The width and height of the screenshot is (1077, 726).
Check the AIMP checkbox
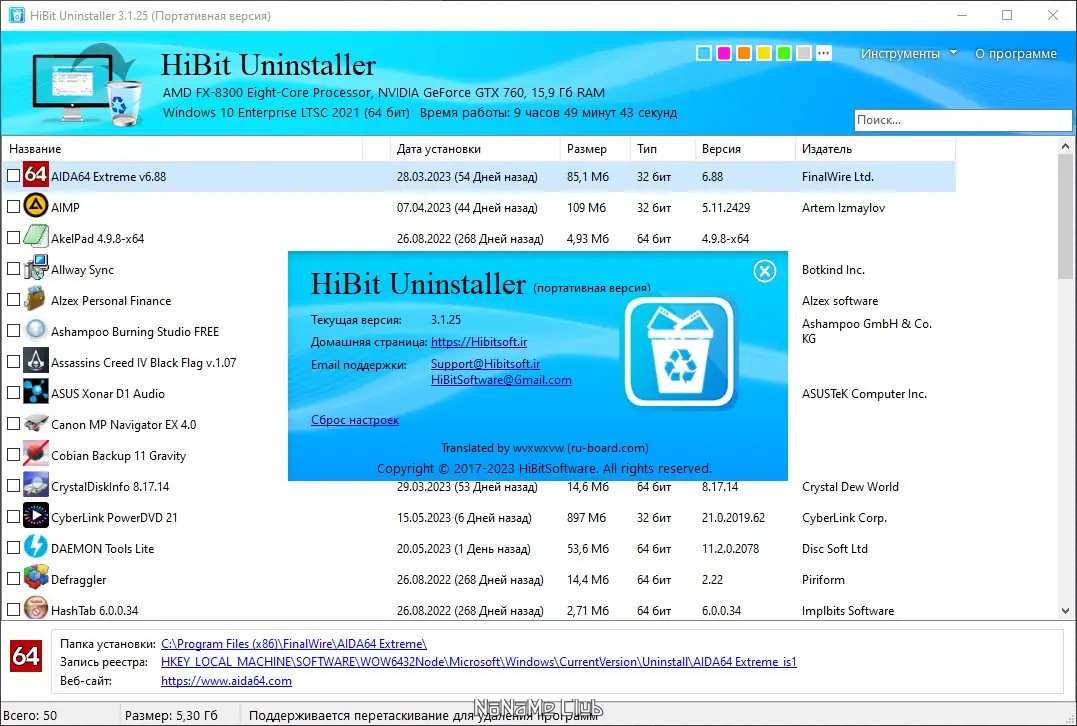[x=13, y=206]
